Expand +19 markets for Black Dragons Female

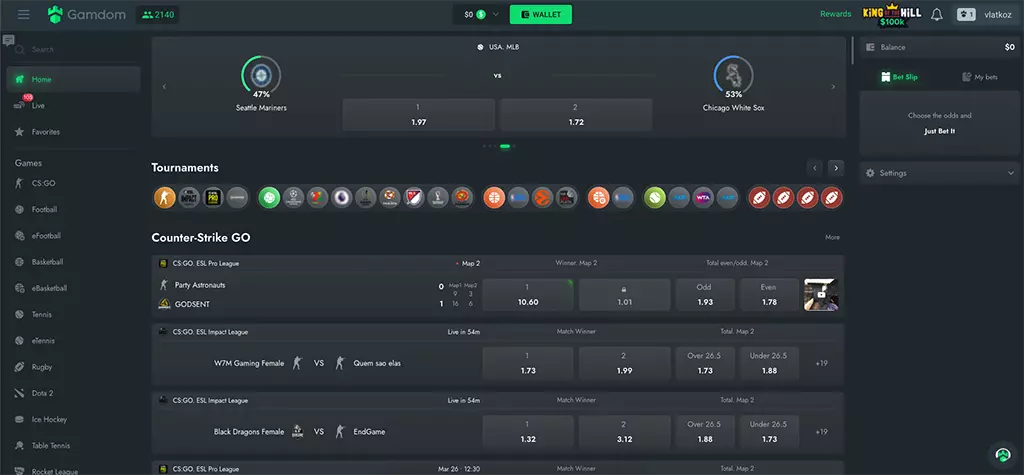click(x=822, y=431)
